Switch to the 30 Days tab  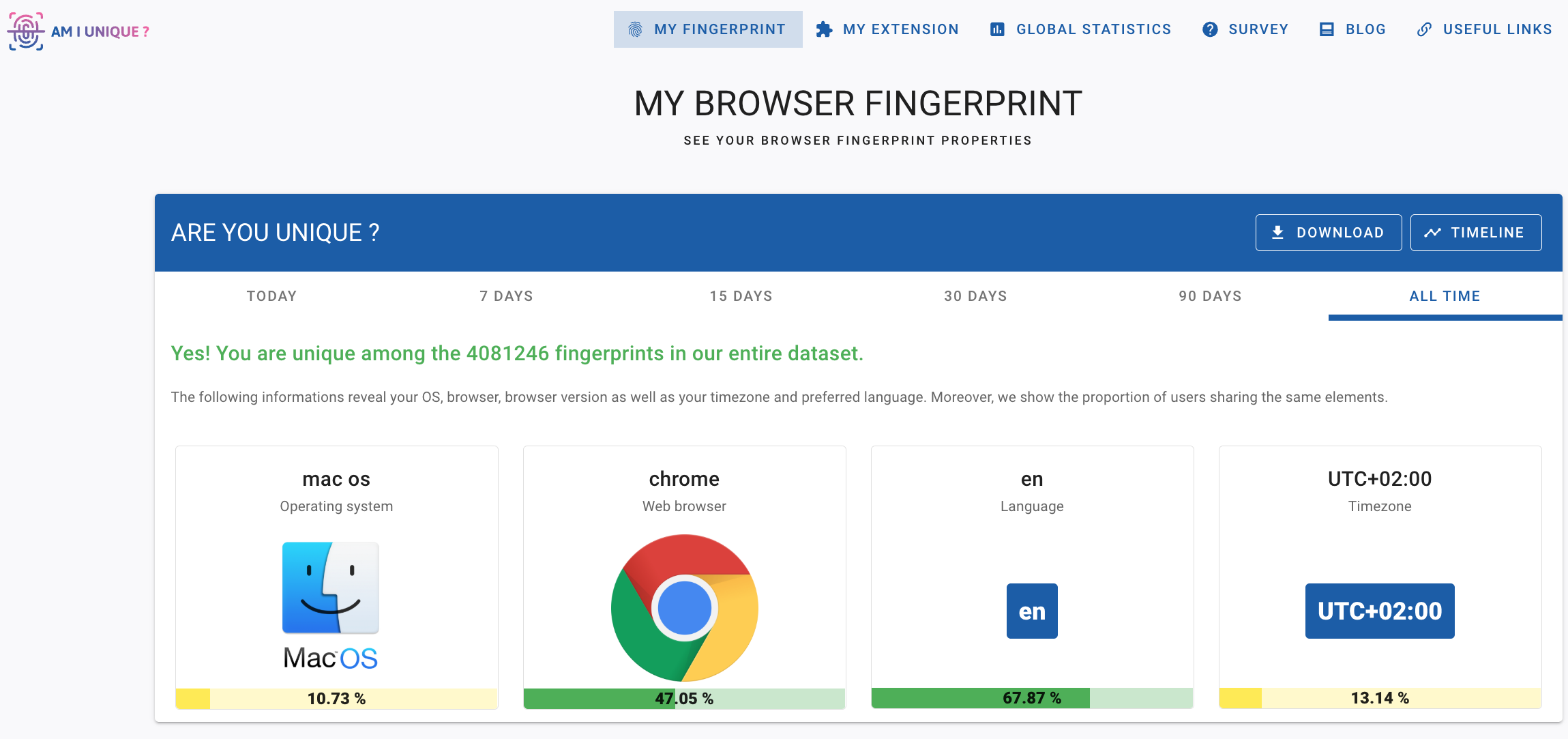pyautogui.click(x=976, y=296)
